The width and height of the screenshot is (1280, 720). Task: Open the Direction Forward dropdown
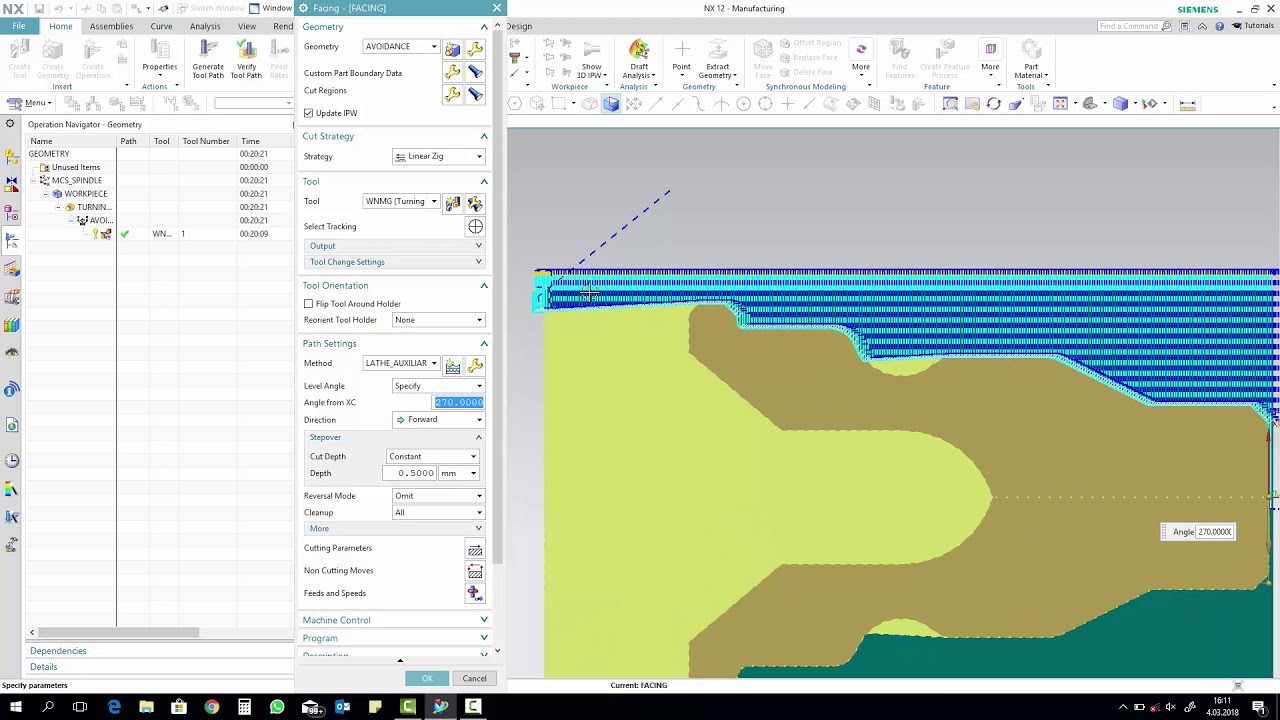pos(438,420)
